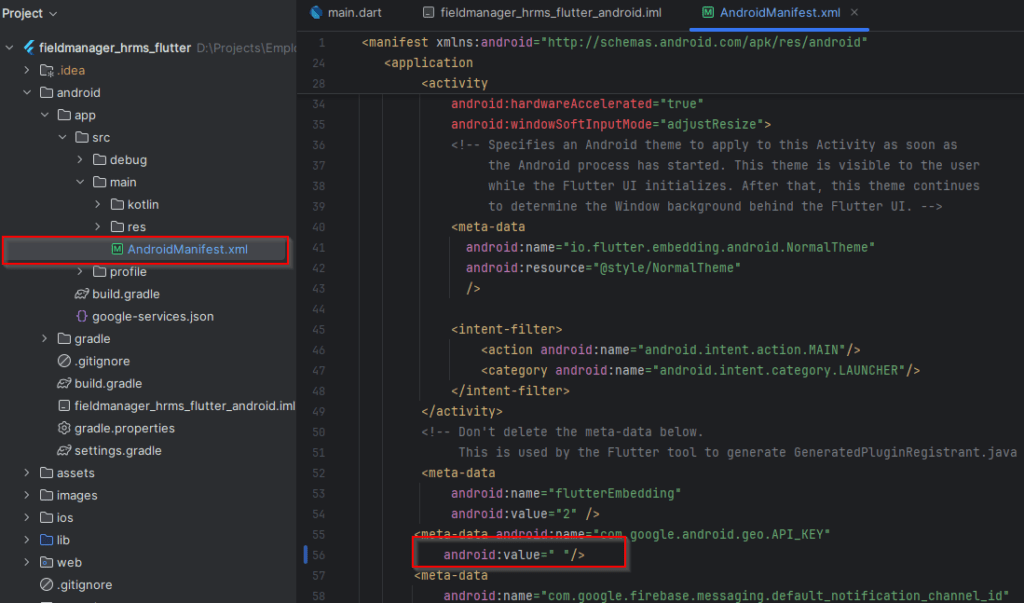Expand the ios folder
This screenshot has height=603, width=1024.
coord(27,517)
